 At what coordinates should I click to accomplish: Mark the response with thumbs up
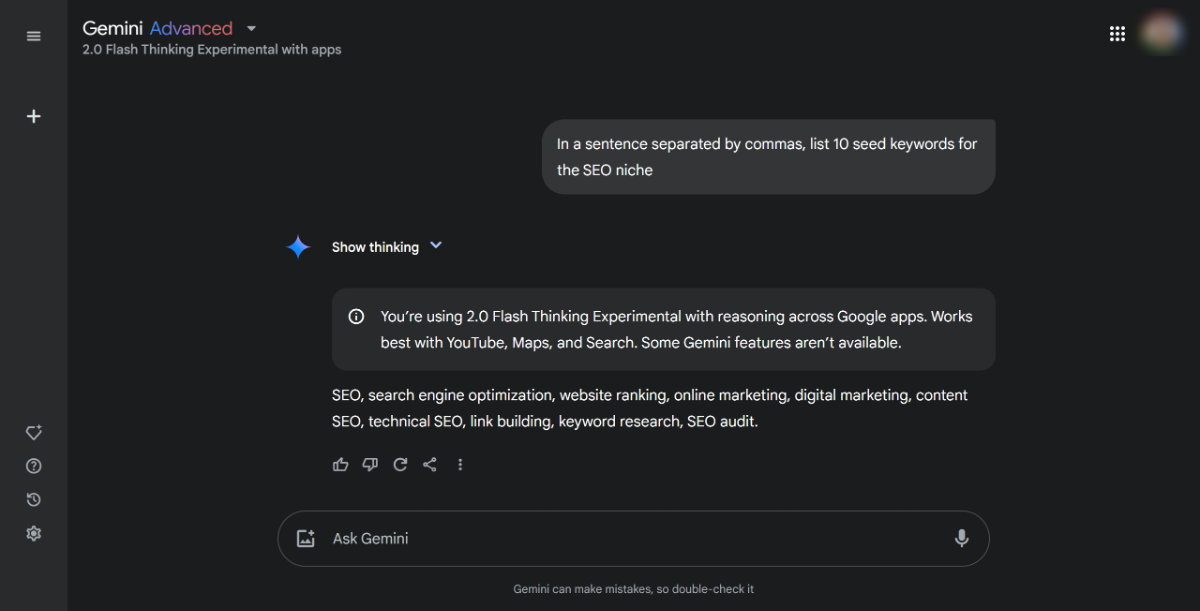coord(341,464)
